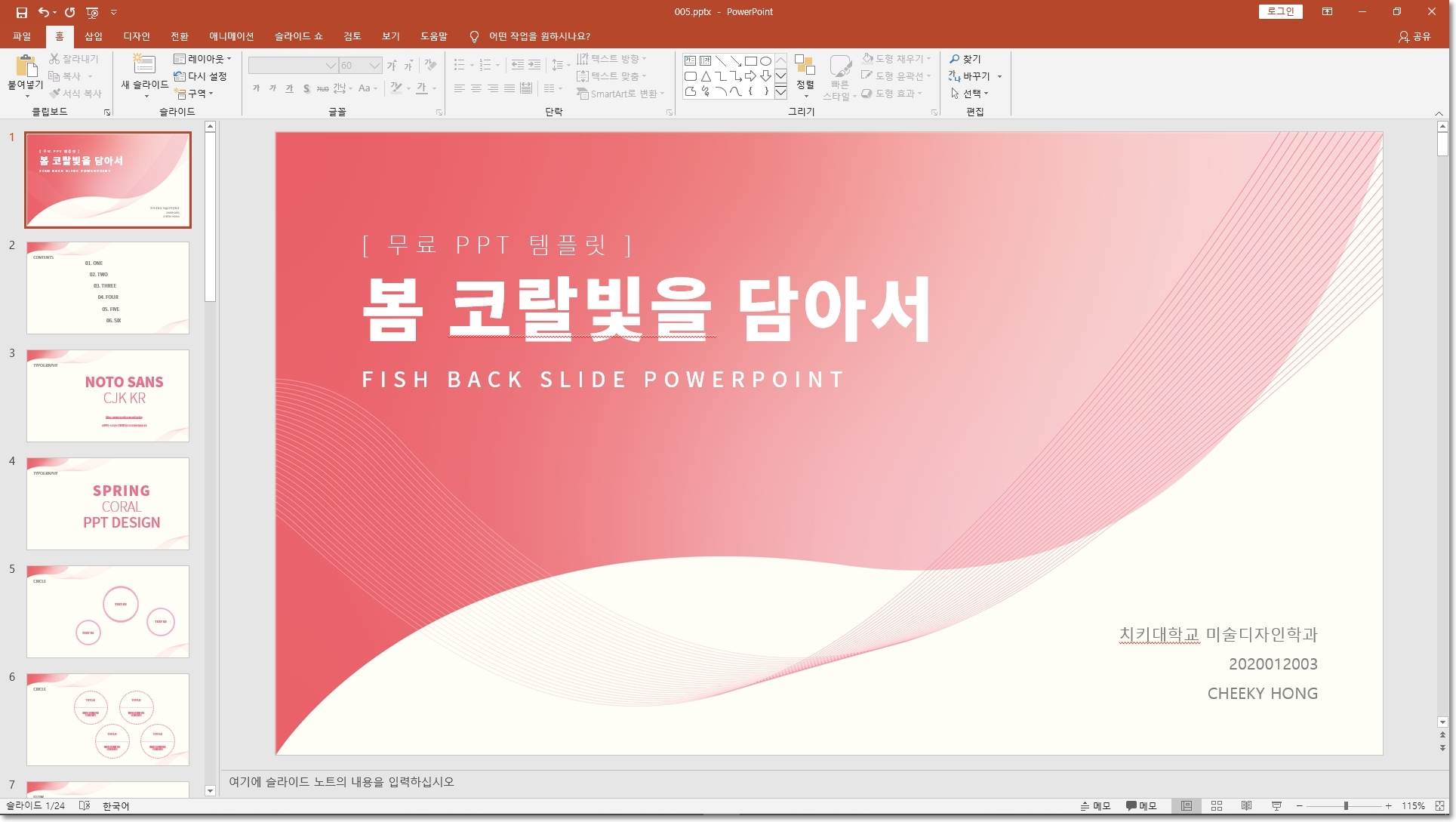Viewport: 1456px width, 822px height.
Task: Toggle underline text formatting
Action: [x=290, y=88]
